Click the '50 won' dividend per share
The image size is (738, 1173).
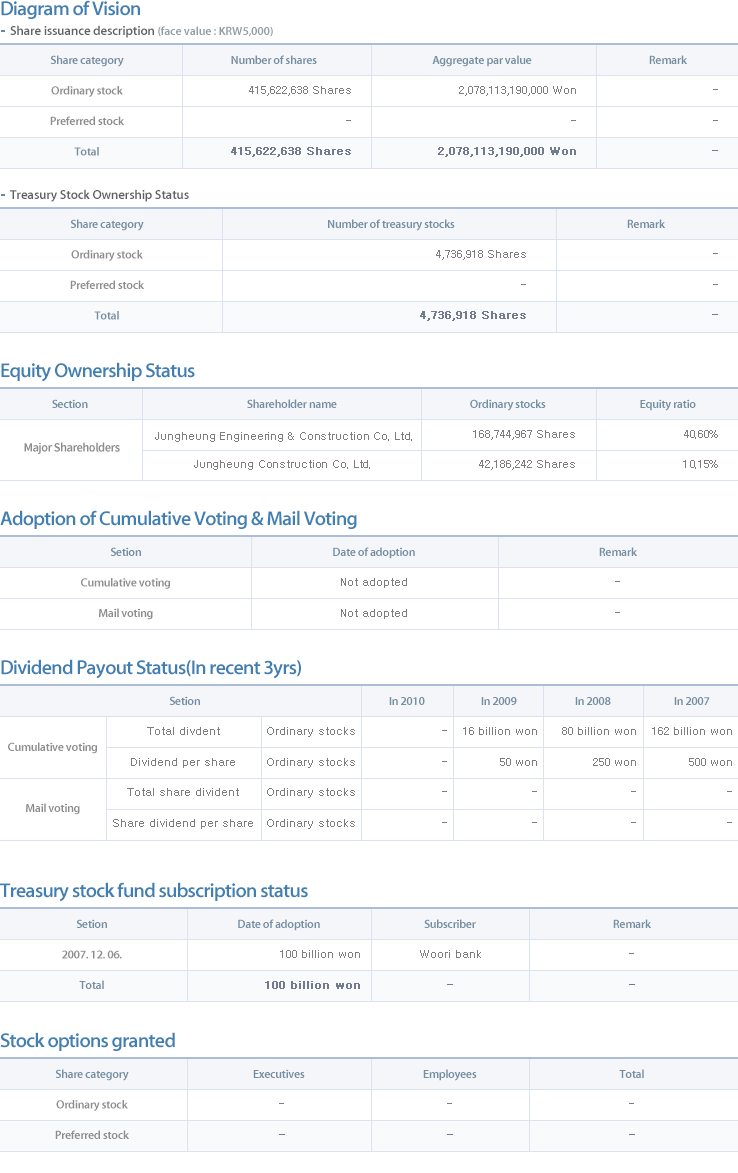pos(518,762)
